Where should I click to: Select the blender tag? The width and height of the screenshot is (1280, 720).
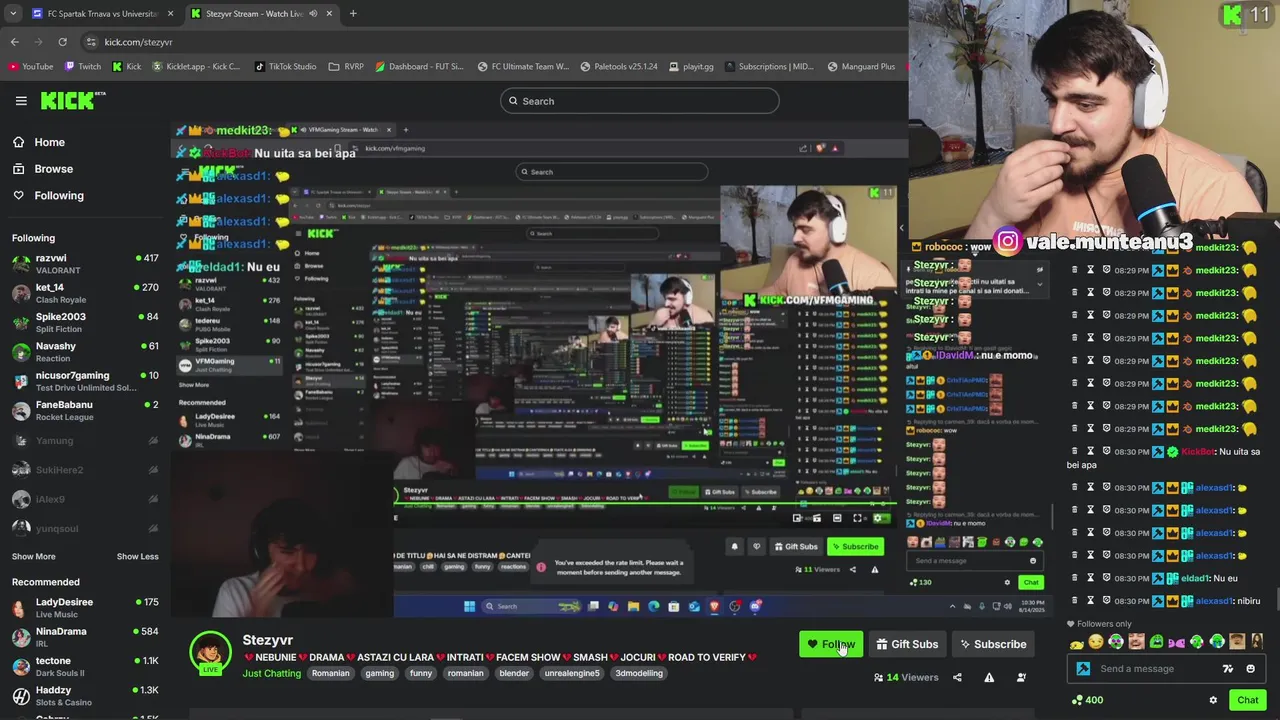(514, 674)
